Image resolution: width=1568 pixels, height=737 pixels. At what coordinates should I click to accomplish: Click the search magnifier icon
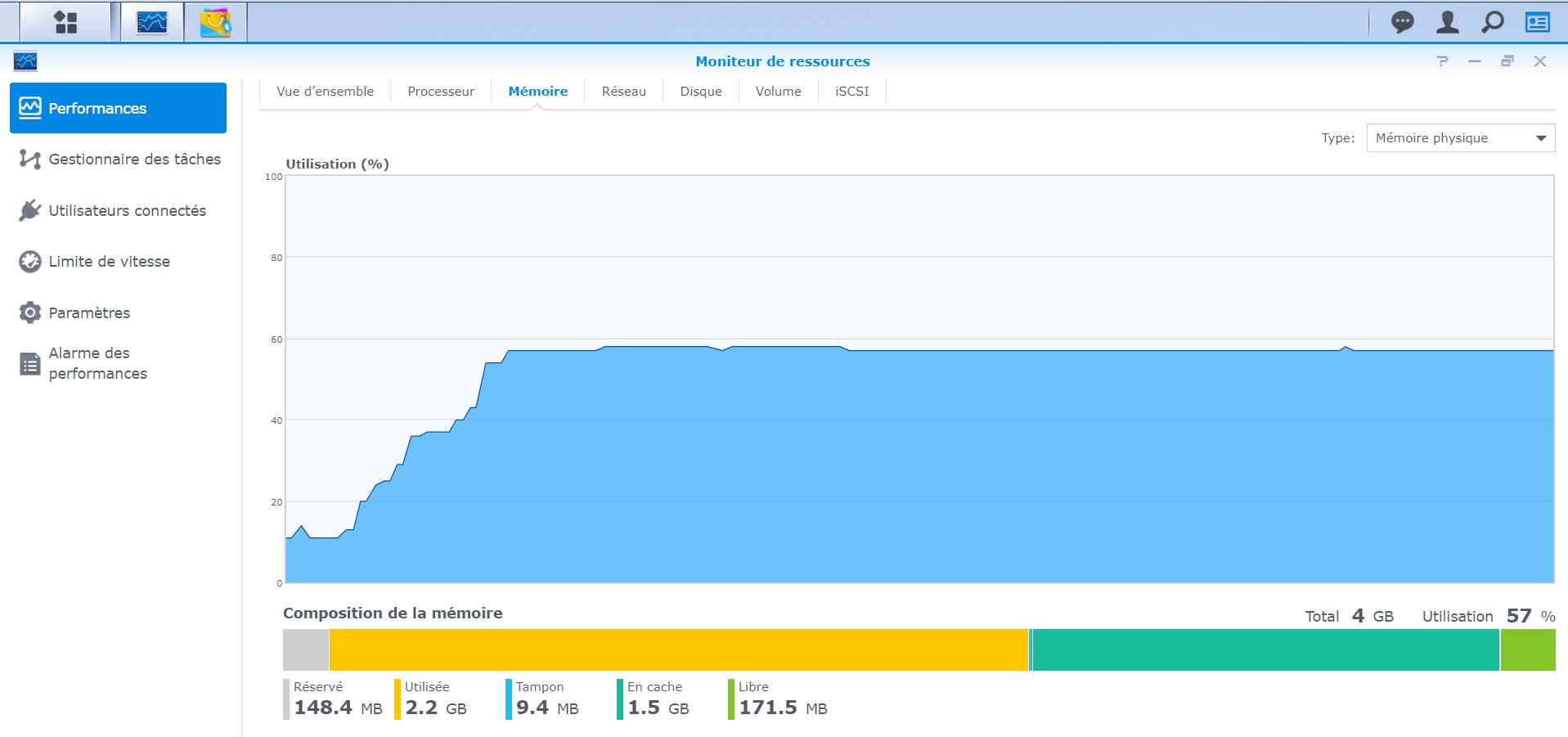tap(1492, 22)
